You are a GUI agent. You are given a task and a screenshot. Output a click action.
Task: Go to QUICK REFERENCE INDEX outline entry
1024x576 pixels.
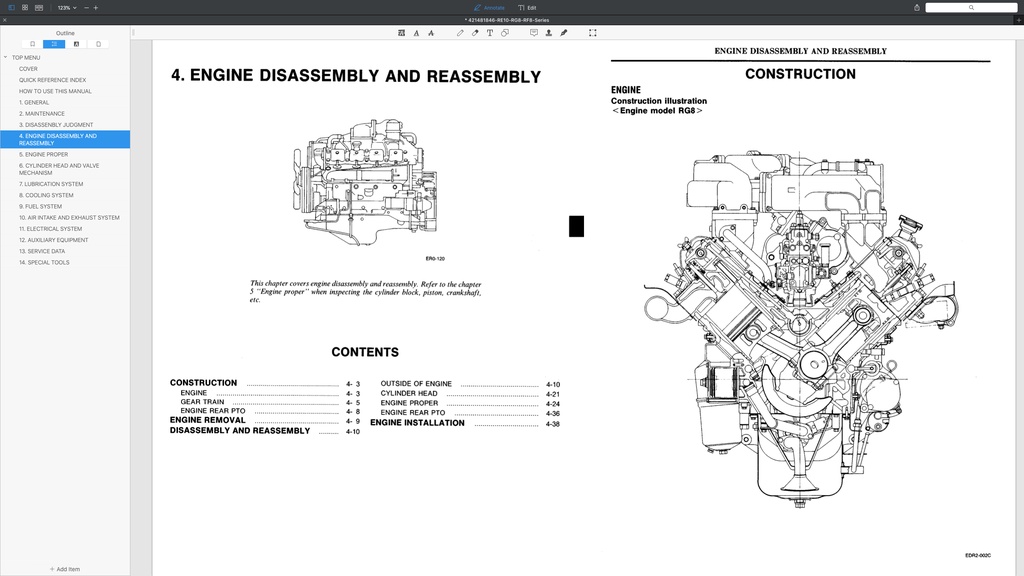click(x=52, y=80)
